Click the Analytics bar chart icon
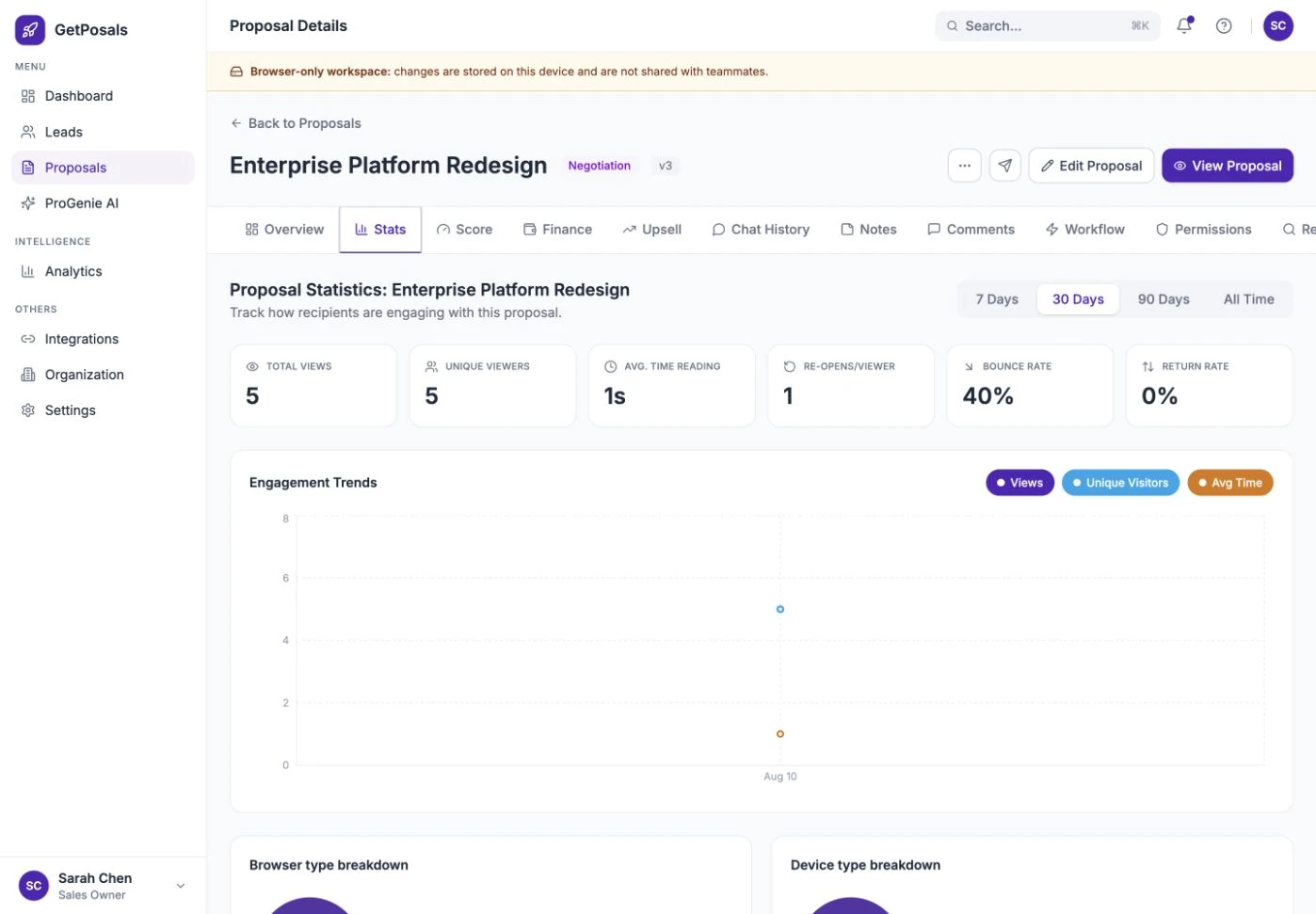This screenshot has height=914, width=1316. [28, 271]
